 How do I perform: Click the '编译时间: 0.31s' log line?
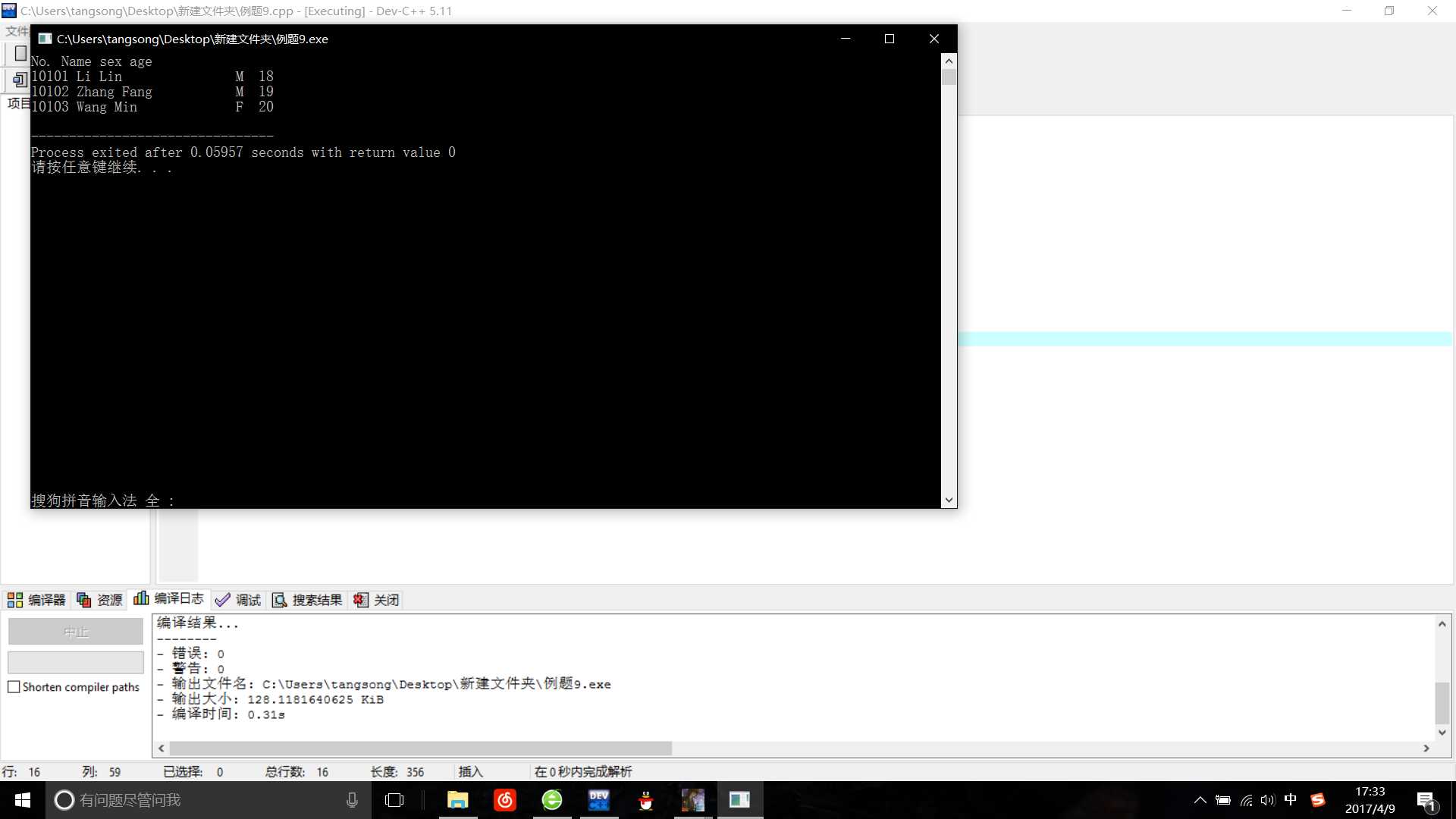221,714
